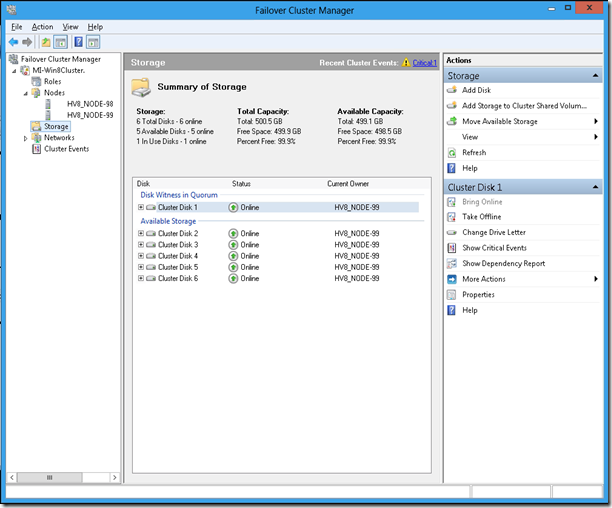The width and height of the screenshot is (612, 508).
Task: Click the Cluster Disk 1 online status icon
Action: coord(233,207)
